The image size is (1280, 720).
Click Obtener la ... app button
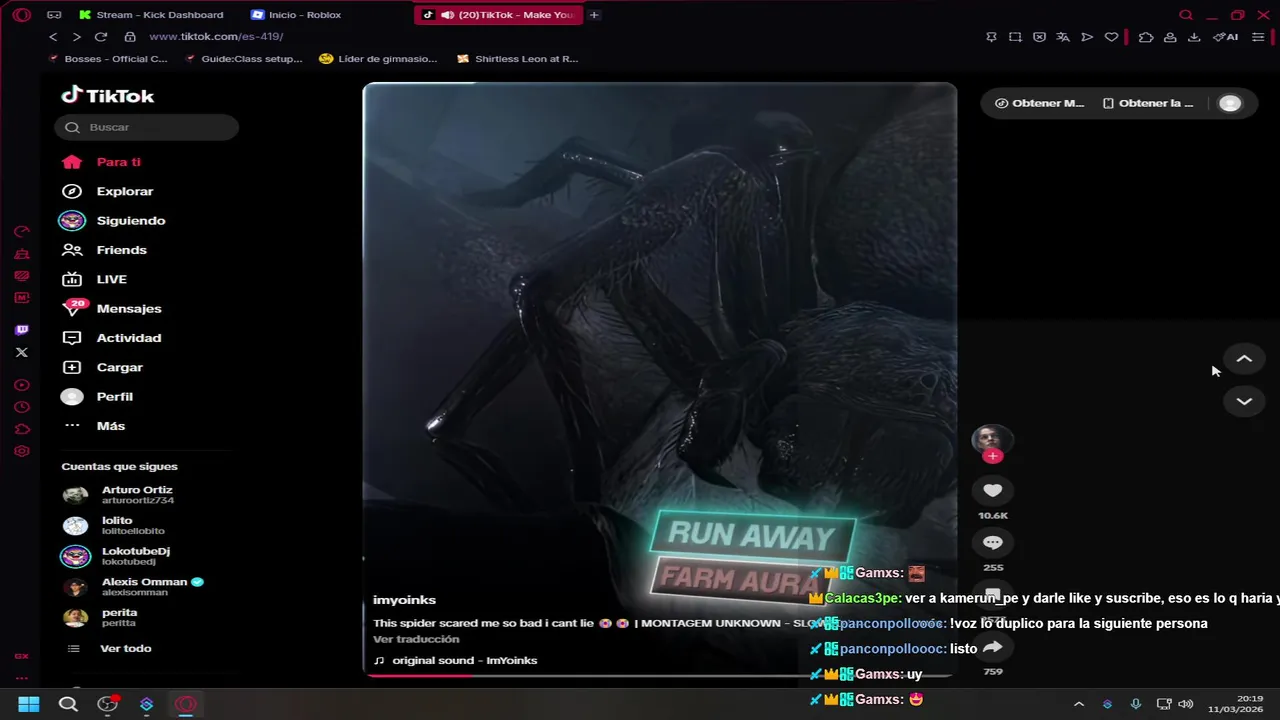1148,103
